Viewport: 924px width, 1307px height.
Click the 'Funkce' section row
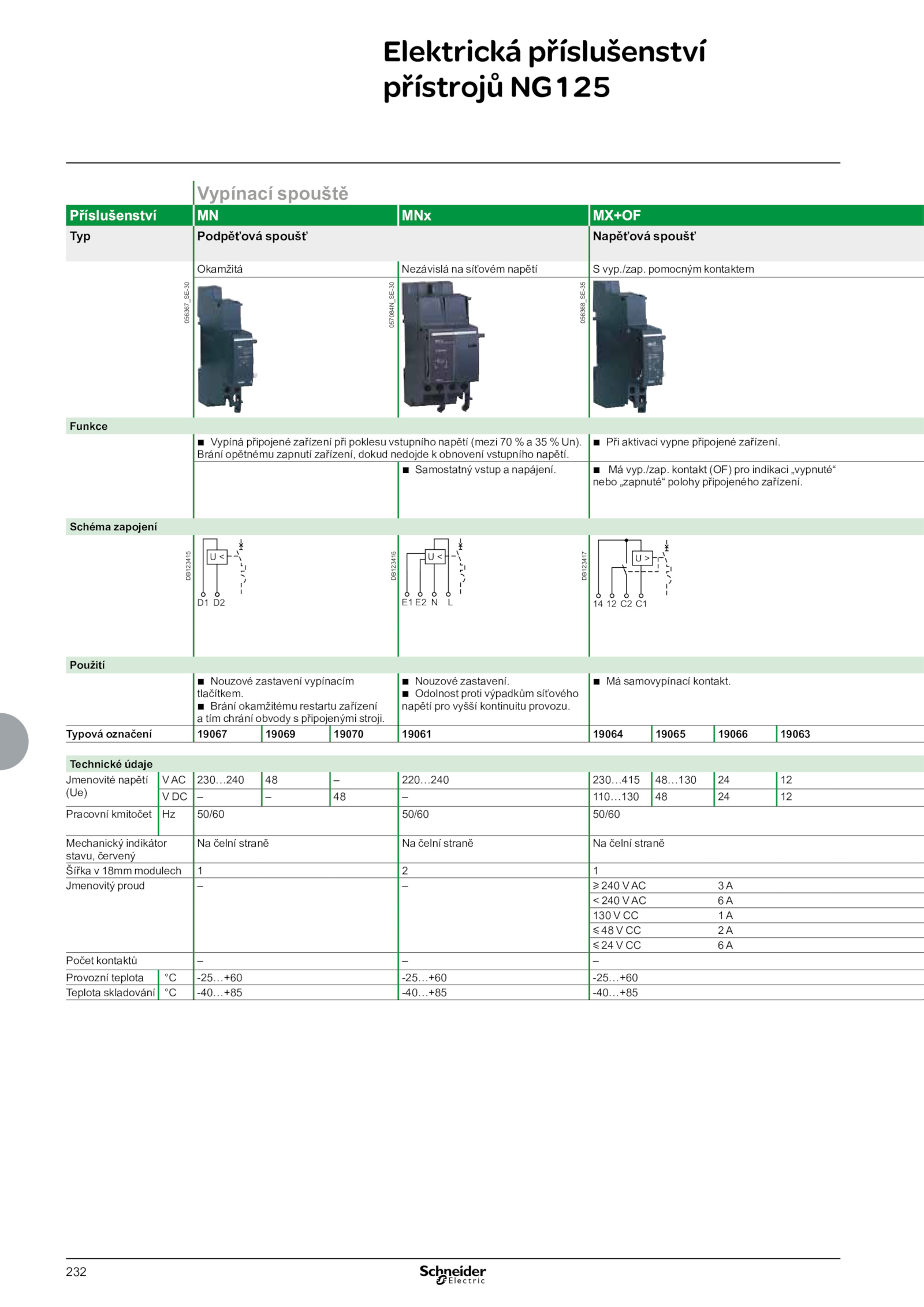[495, 426]
